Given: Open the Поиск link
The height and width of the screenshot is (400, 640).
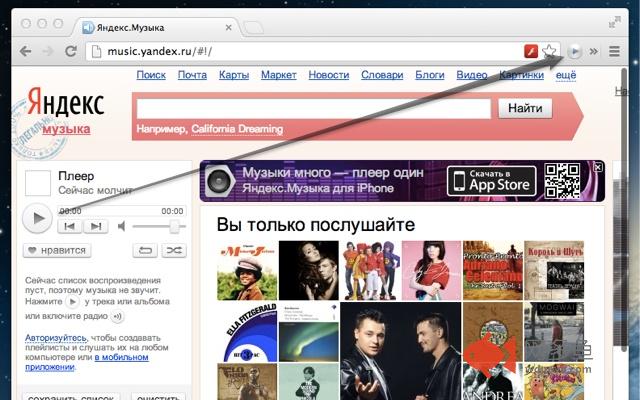Looking at the screenshot, I should click(151, 75).
